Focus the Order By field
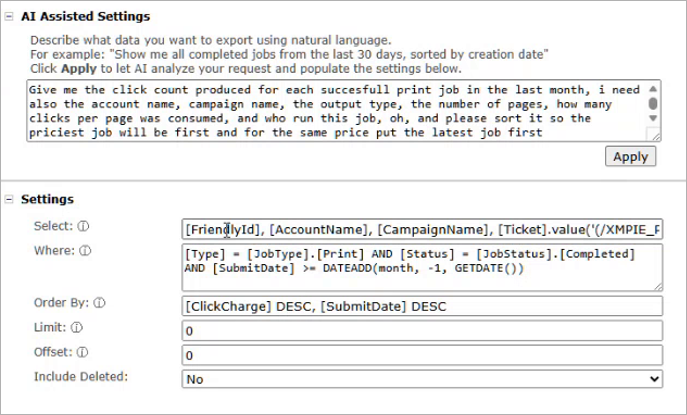This screenshot has width=687, height=415. point(421,305)
